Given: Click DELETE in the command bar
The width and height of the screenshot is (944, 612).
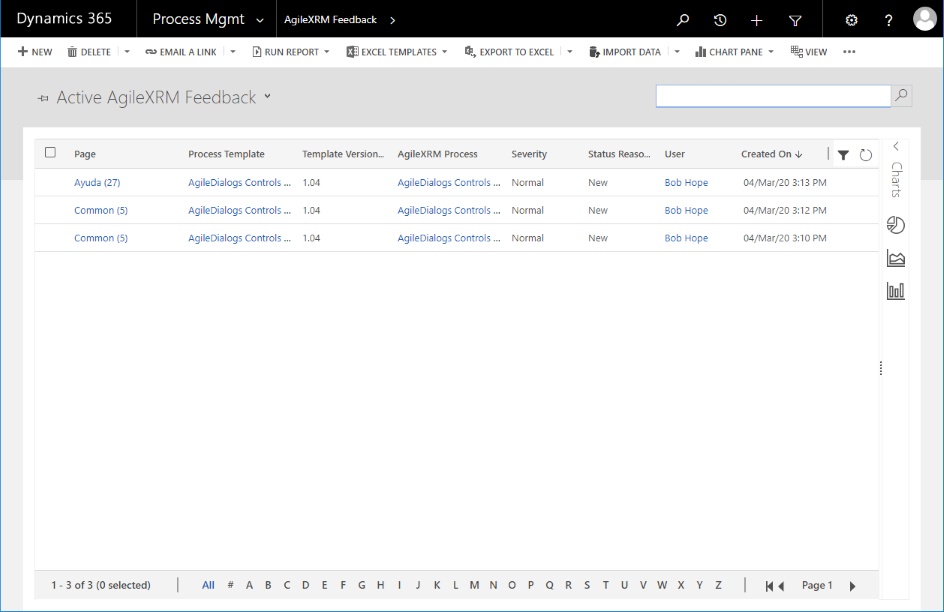Looking at the screenshot, I should [x=89, y=52].
